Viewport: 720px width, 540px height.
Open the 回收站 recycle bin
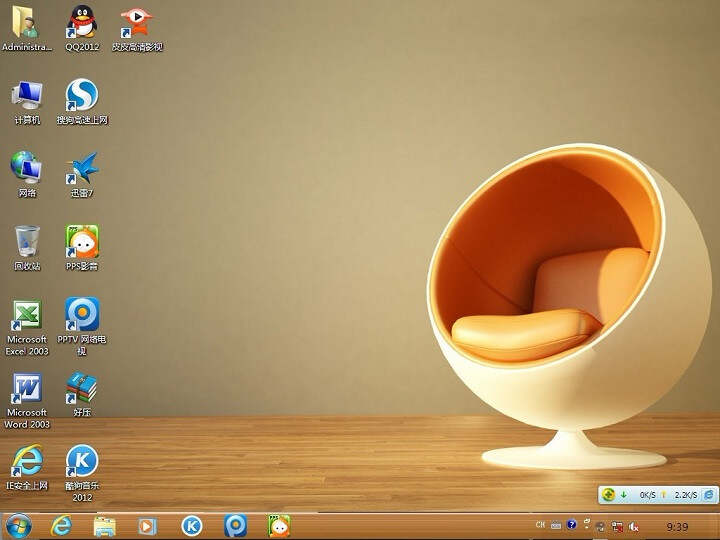point(27,241)
